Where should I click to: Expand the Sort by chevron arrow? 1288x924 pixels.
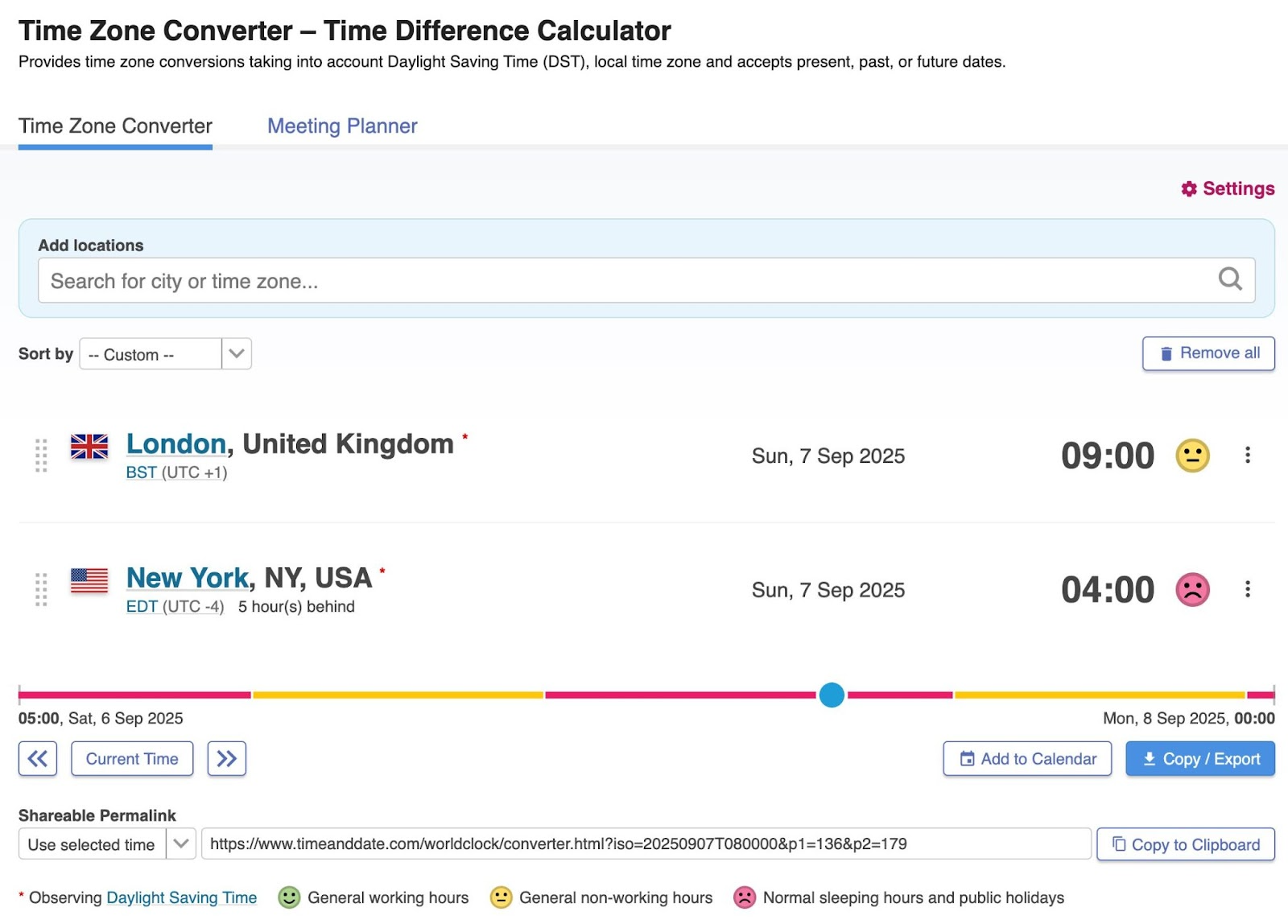(235, 354)
